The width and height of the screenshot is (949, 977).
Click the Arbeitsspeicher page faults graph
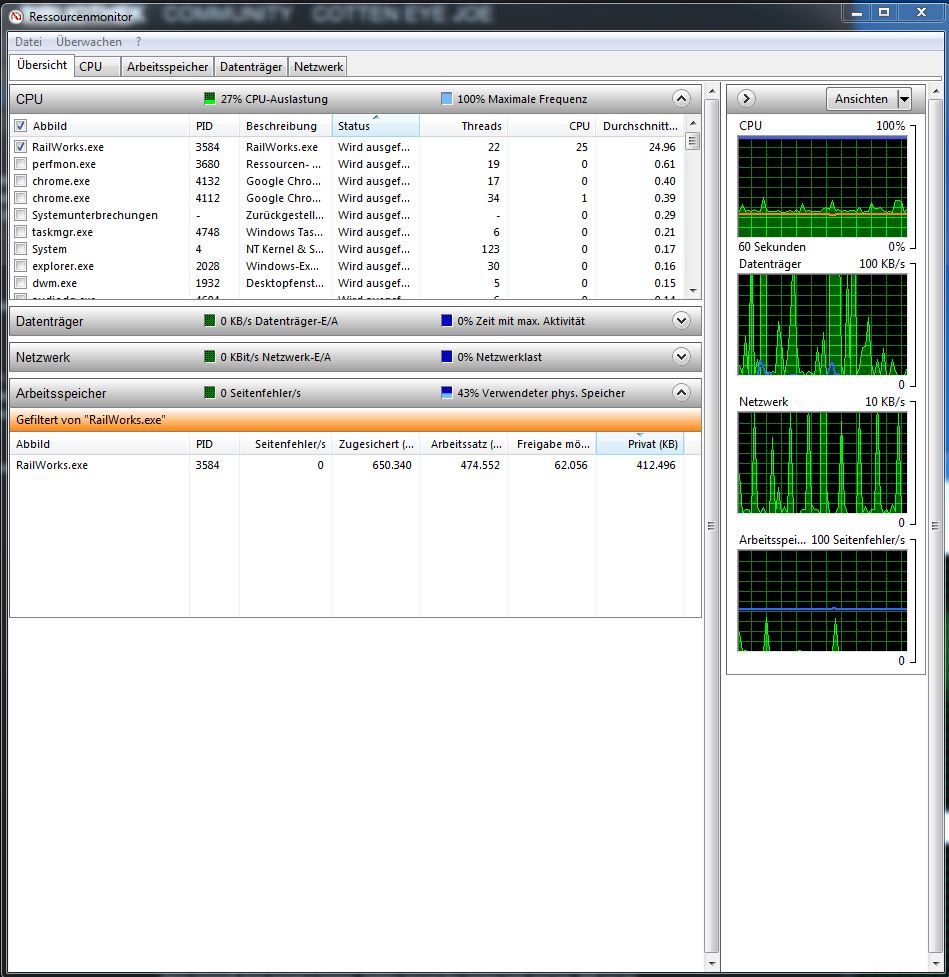[x=822, y=601]
